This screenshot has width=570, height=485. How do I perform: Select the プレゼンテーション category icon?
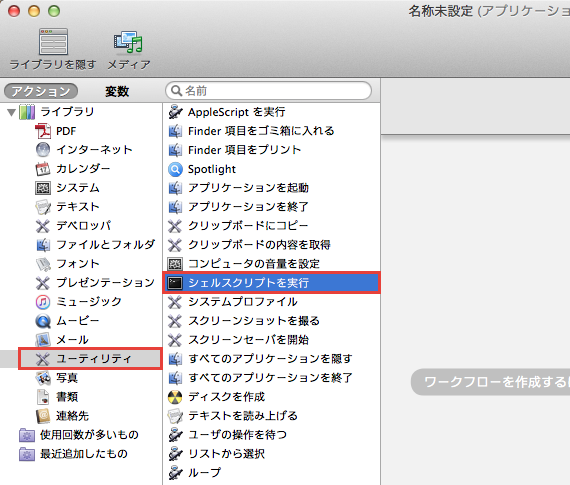(43, 283)
